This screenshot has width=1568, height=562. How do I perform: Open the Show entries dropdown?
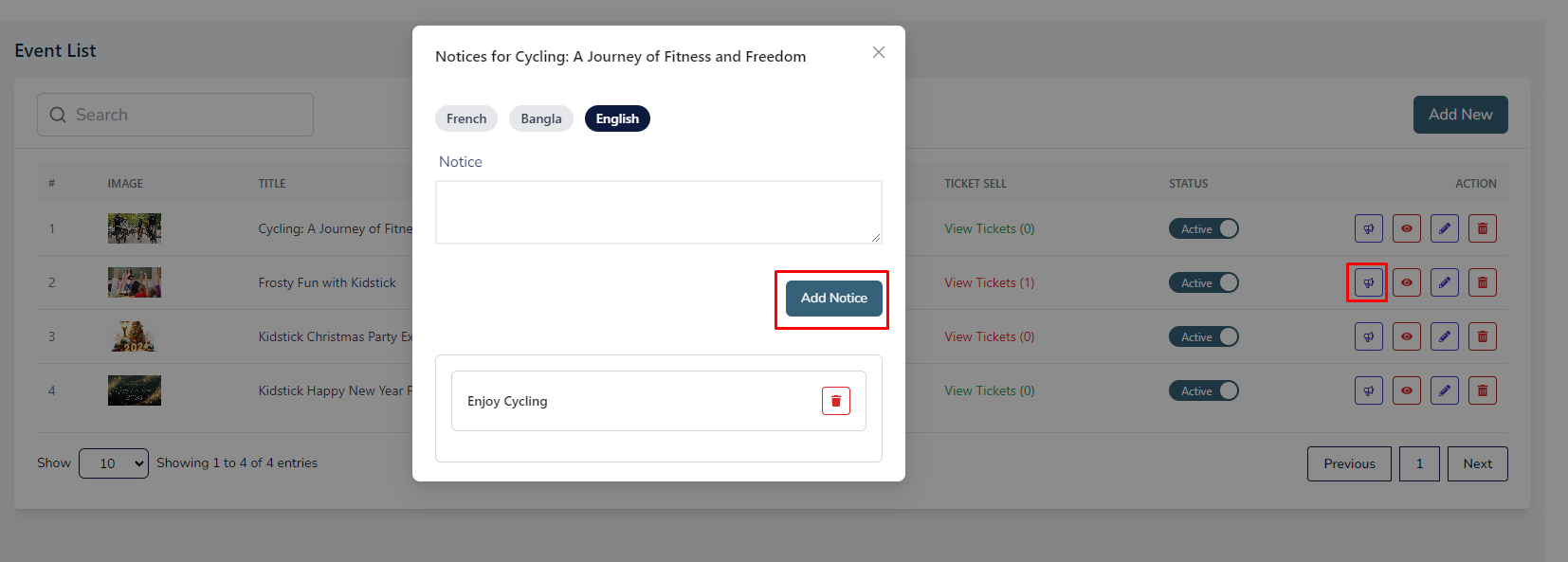pos(114,463)
